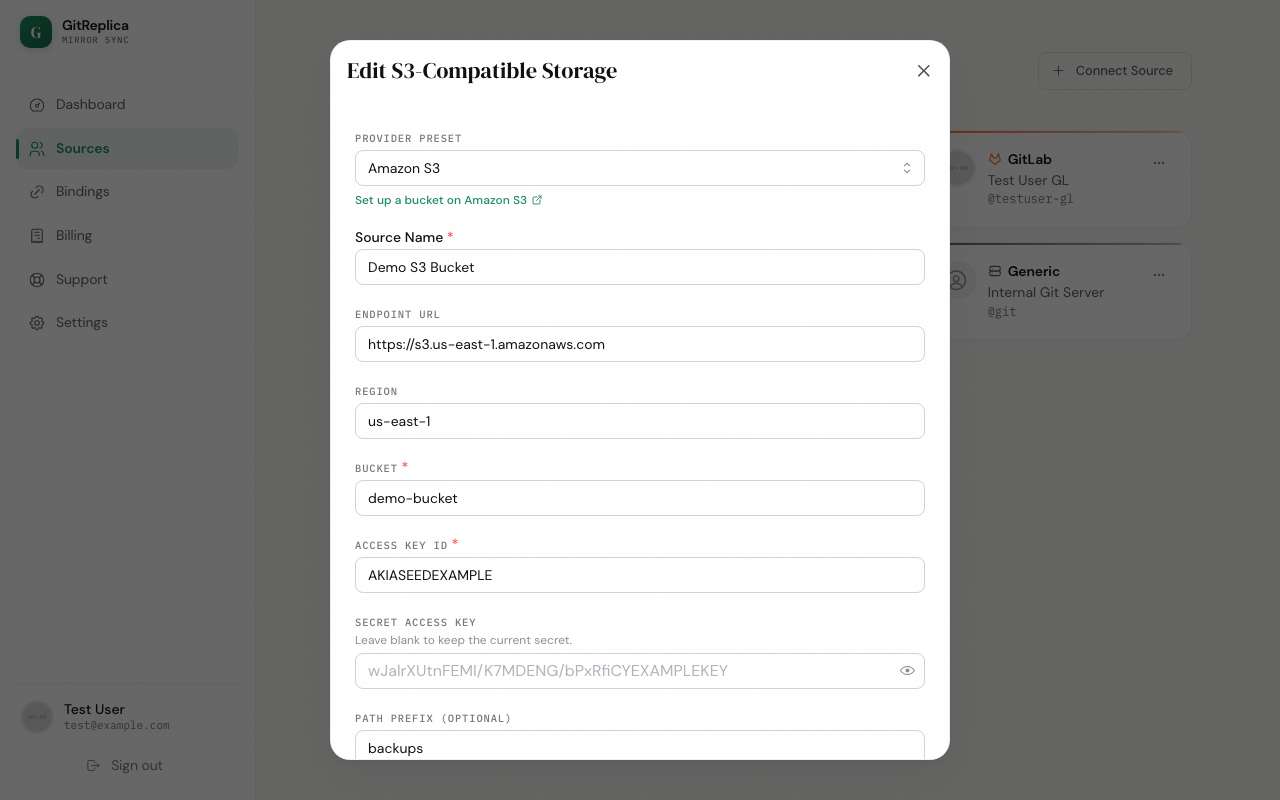
Task: Open the Billing page
Action: click(127, 236)
